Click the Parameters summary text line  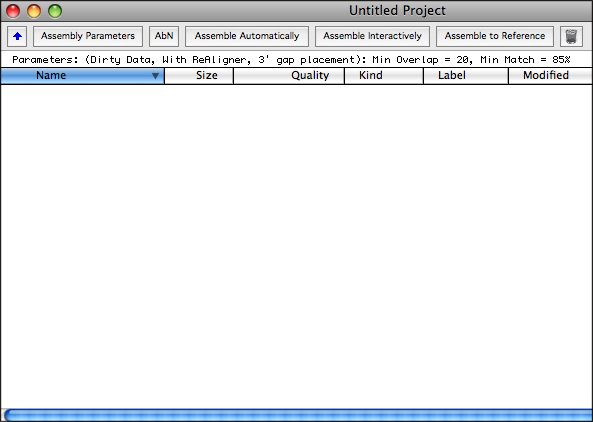(291, 60)
